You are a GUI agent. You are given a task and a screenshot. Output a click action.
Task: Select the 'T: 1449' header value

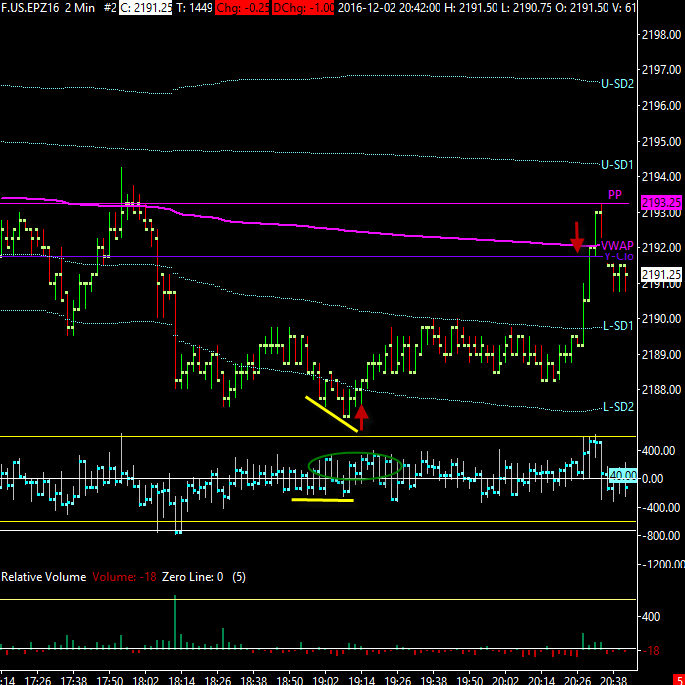[194, 7]
